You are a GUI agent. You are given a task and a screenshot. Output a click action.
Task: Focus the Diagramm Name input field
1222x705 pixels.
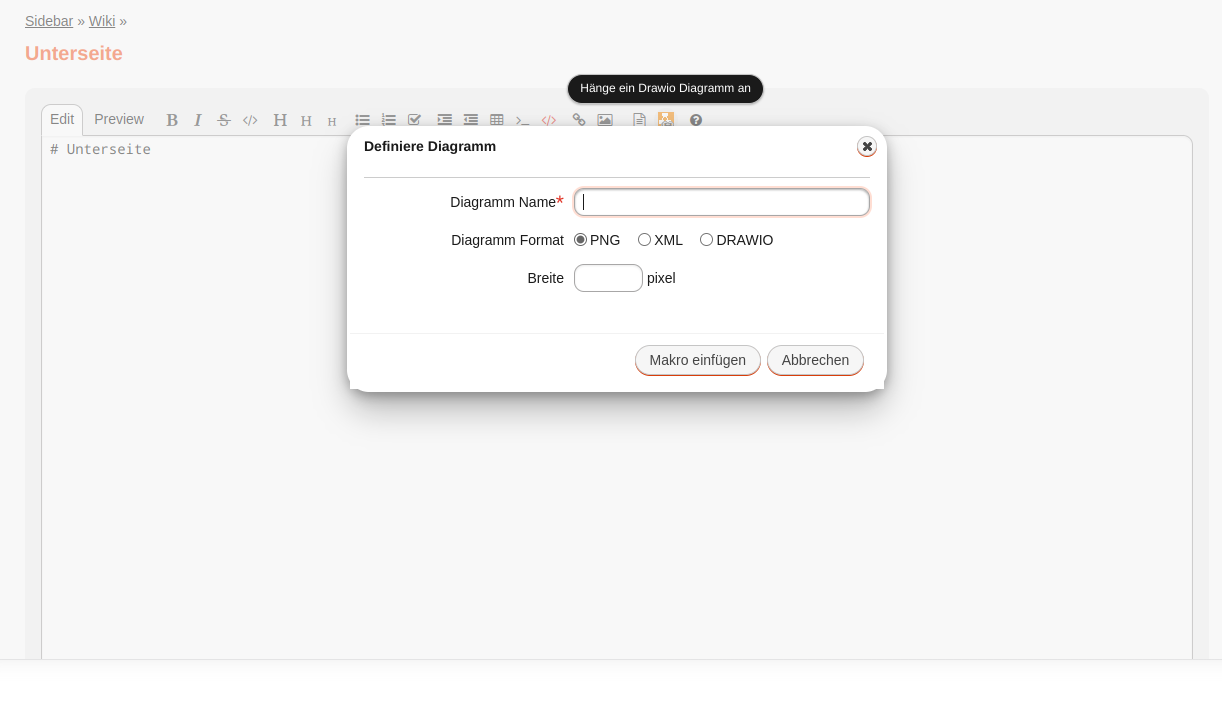(721, 202)
